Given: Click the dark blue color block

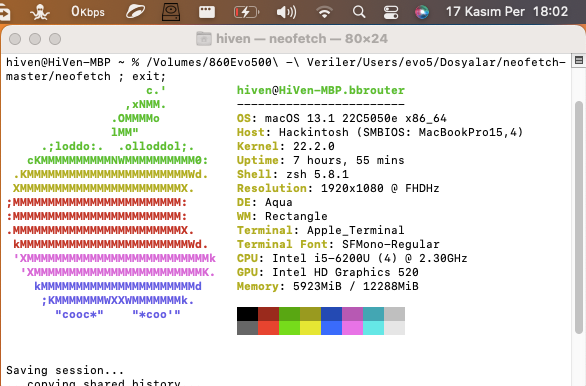Looking at the screenshot, I should (331, 314).
